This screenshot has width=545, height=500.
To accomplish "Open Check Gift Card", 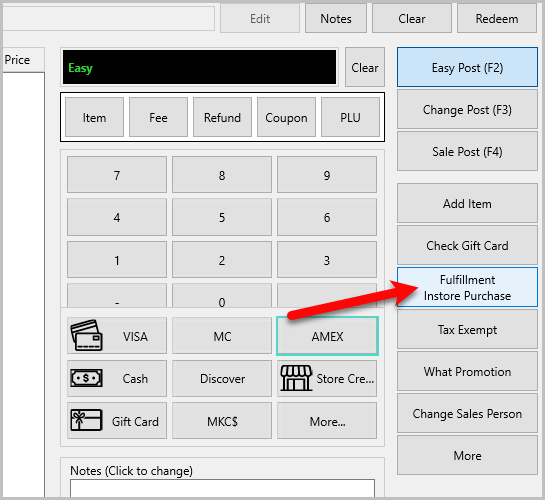I will pos(467,245).
